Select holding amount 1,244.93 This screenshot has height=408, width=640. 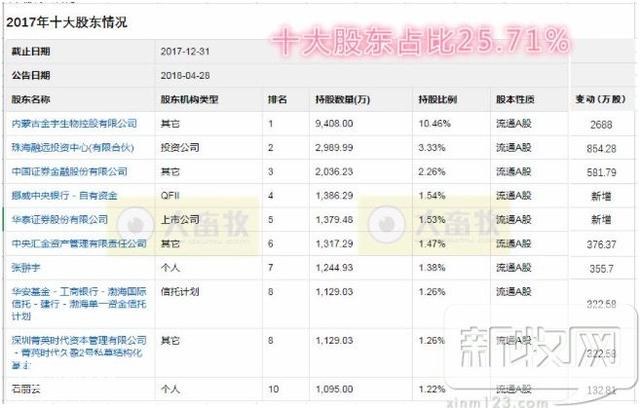pos(334,268)
